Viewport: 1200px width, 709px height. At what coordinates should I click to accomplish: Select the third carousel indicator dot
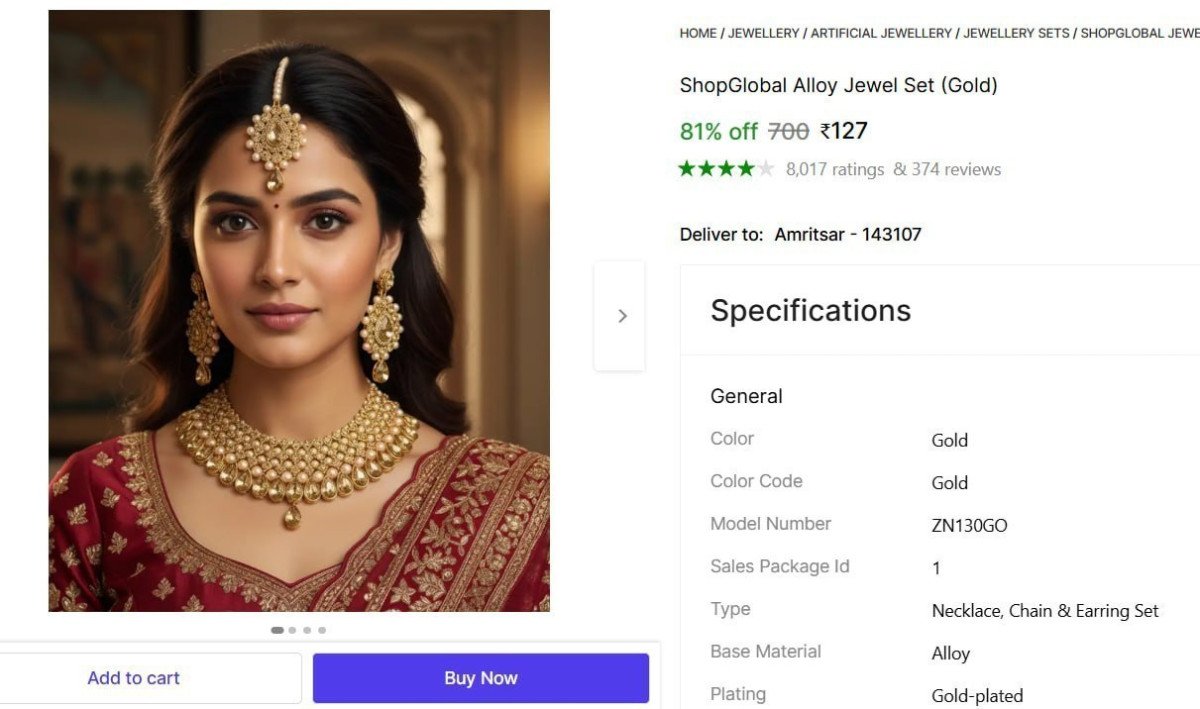tap(307, 630)
